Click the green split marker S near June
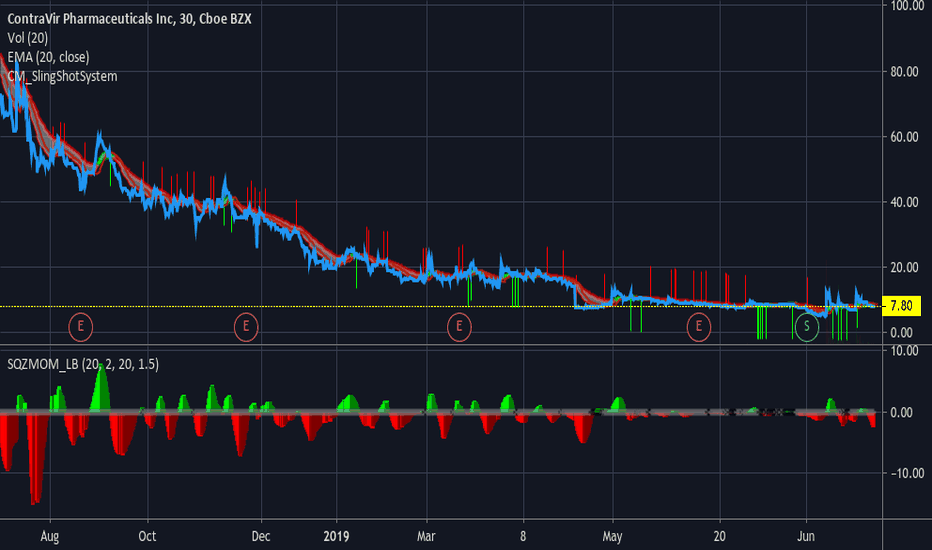Image resolution: width=932 pixels, height=550 pixels. point(807,326)
